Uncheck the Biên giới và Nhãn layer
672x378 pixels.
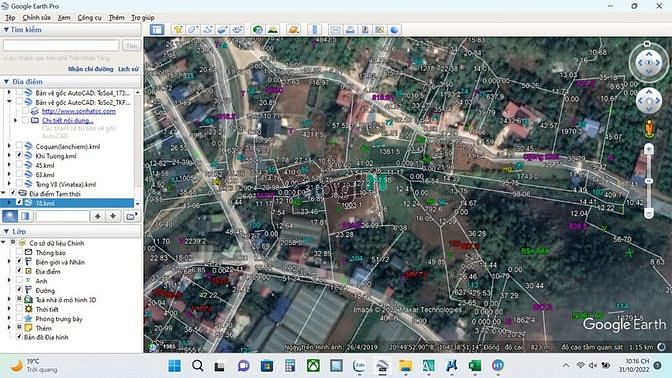pos(19,261)
